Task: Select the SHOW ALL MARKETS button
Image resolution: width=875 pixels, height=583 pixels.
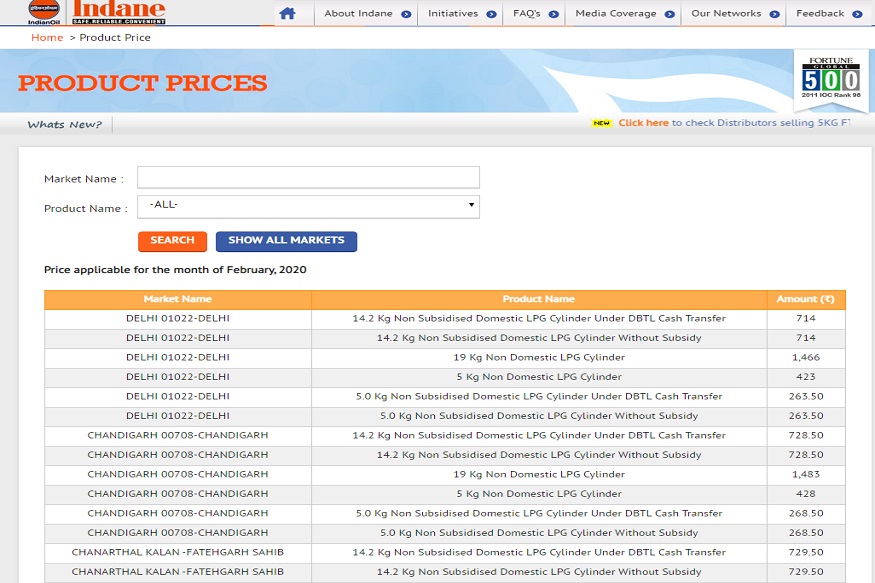Action: pyautogui.click(x=286, y=241)
